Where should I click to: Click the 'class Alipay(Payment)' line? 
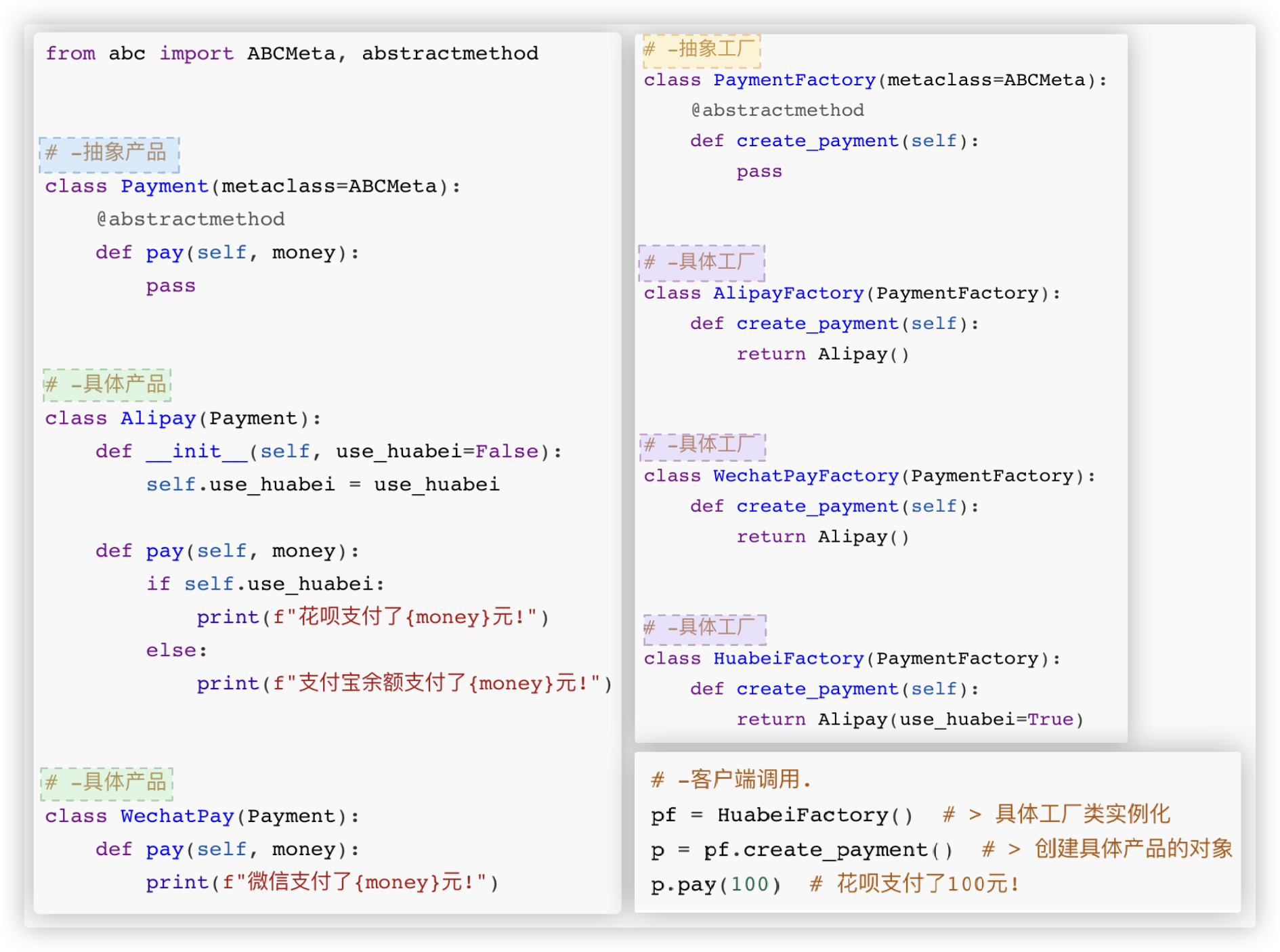tap(183, 418)
